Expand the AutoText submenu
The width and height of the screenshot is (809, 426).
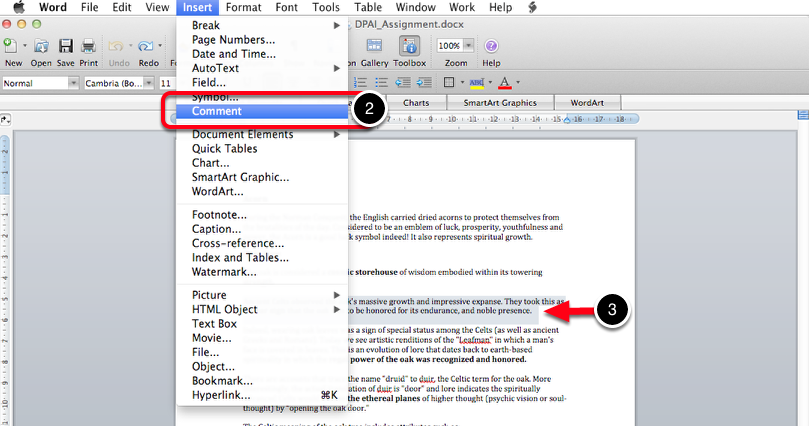pos(262,68)
